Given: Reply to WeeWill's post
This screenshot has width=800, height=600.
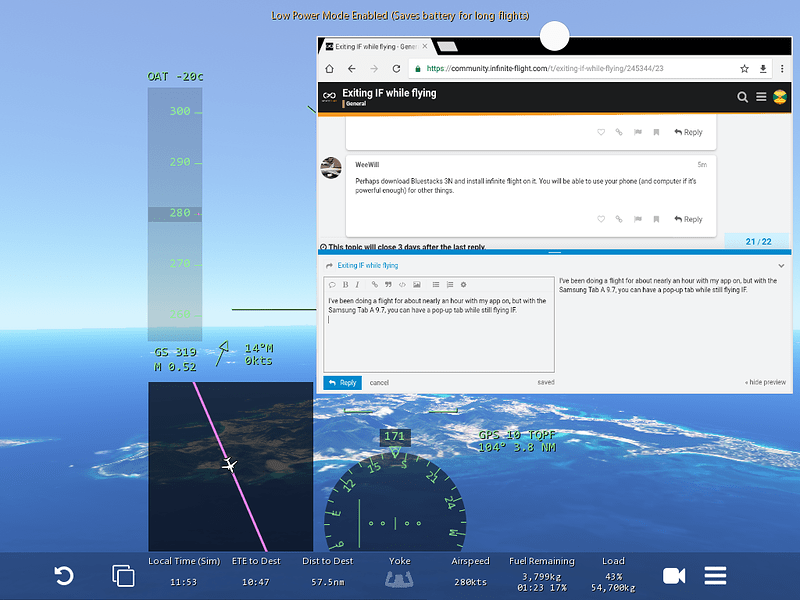Looking at the screenshot, I should [688, 219].
